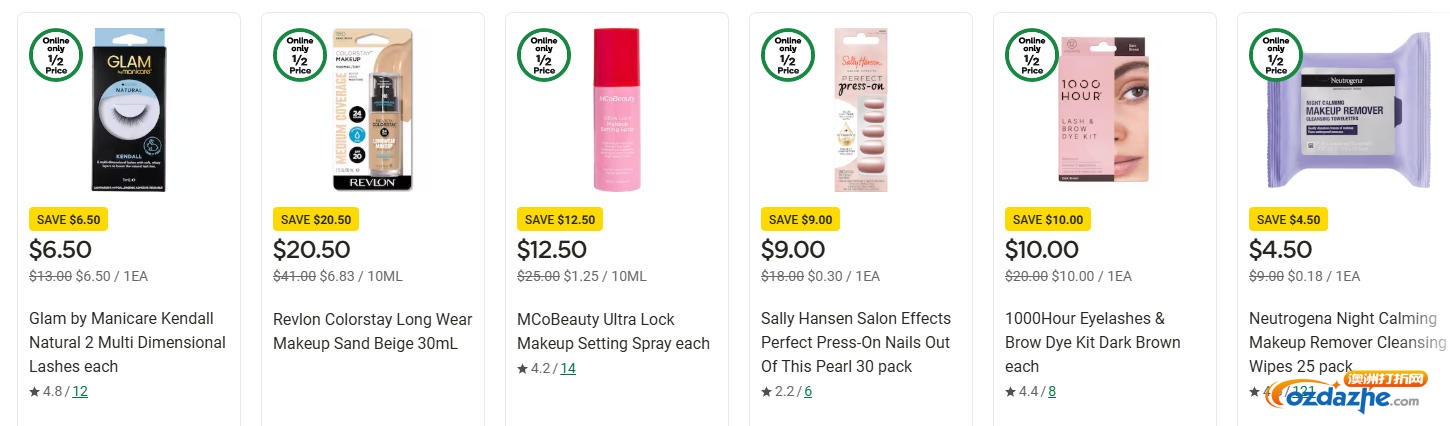Viewport: 1450px width, 426px height.
Task: Click the half price badge on Neutrogena wipes
Action: tap(1276, 55)
